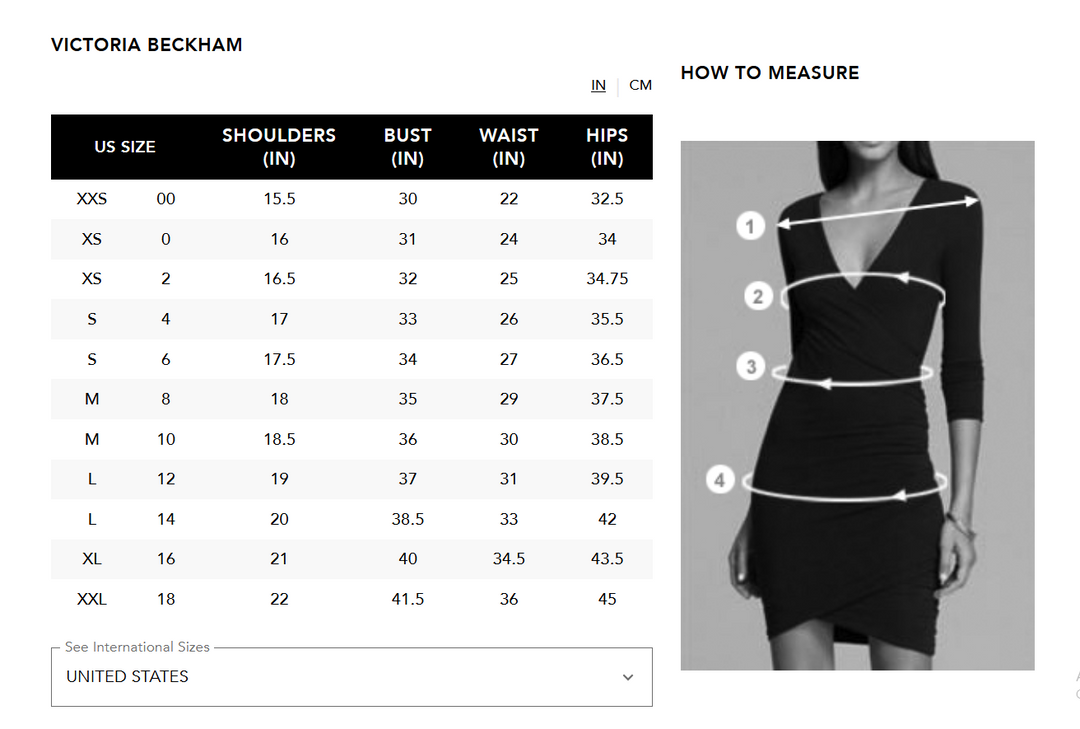Select the US SIZE column header
Screen dimensions: 1080x729
click(125, 147)
